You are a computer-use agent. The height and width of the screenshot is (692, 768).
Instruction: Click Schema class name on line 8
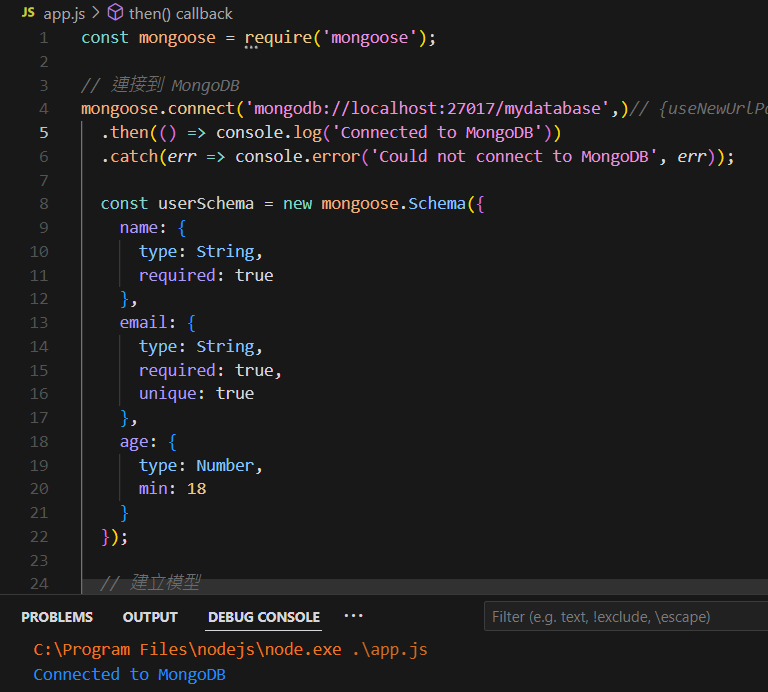click(x=436, y=204)
